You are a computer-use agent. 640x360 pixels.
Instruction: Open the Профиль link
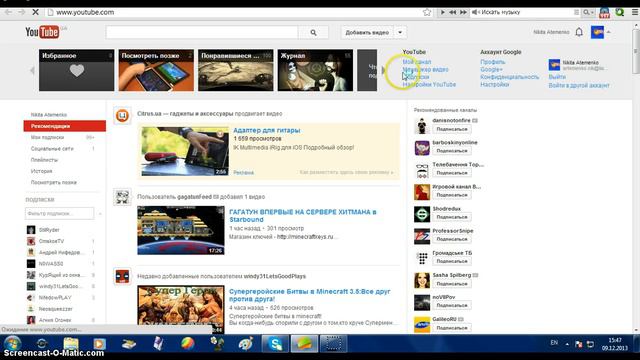[x=493, y=62]
